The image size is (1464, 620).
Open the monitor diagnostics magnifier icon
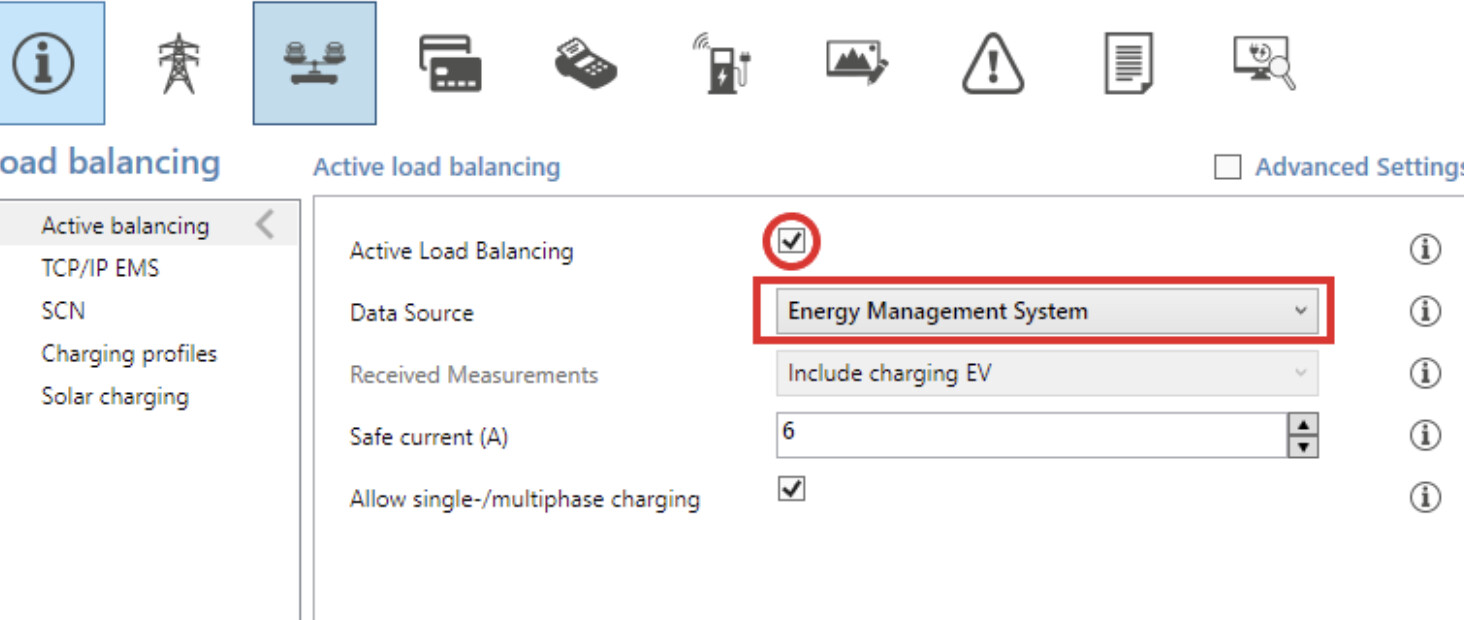(x=1264, y=63)
